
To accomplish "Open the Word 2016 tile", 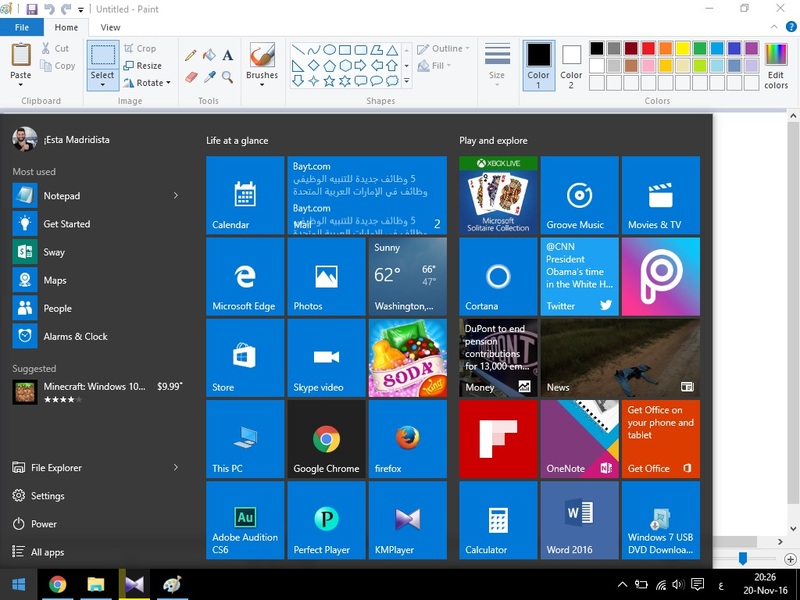I will click(579, 520).
